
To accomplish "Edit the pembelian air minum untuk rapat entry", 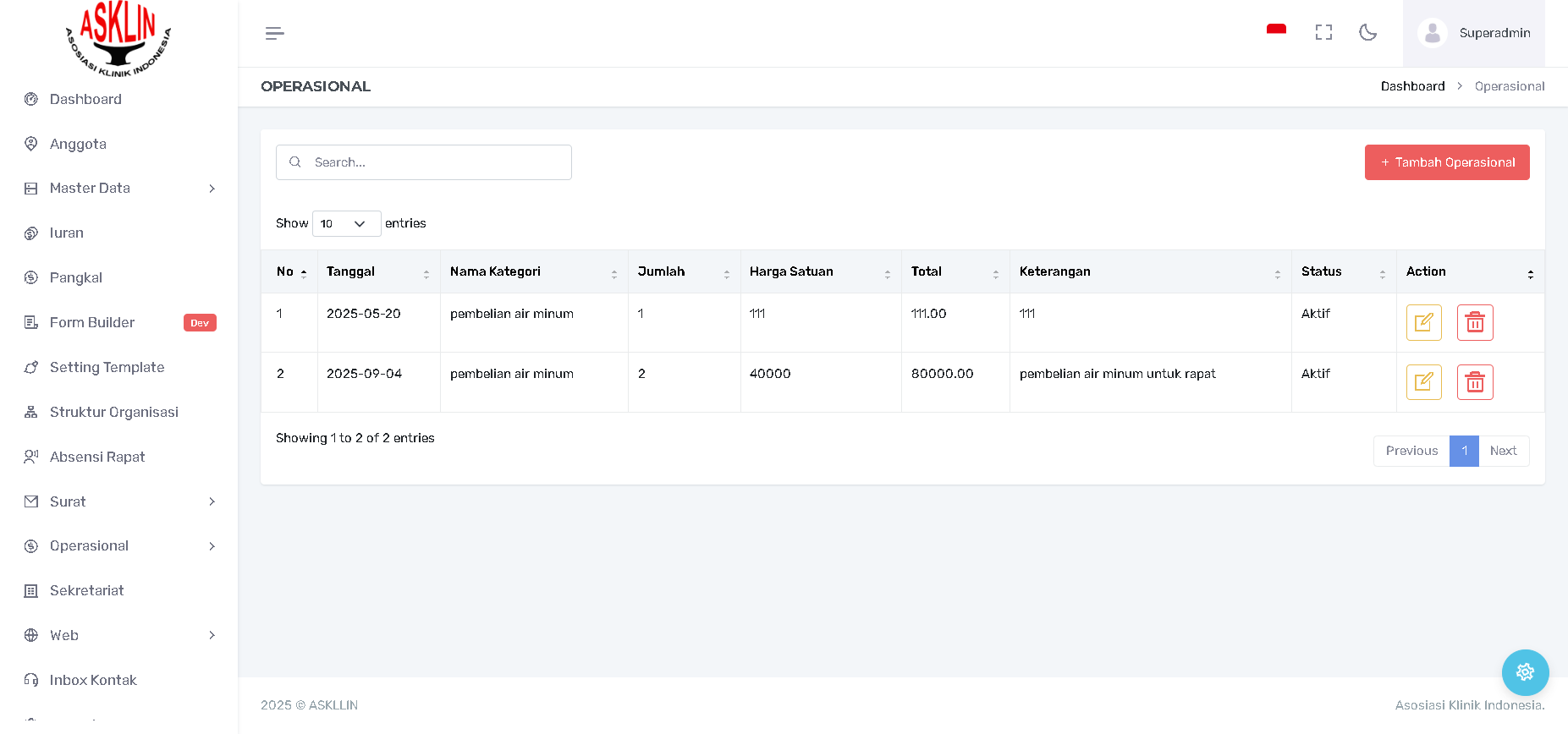I will (x=1423, y=382).
